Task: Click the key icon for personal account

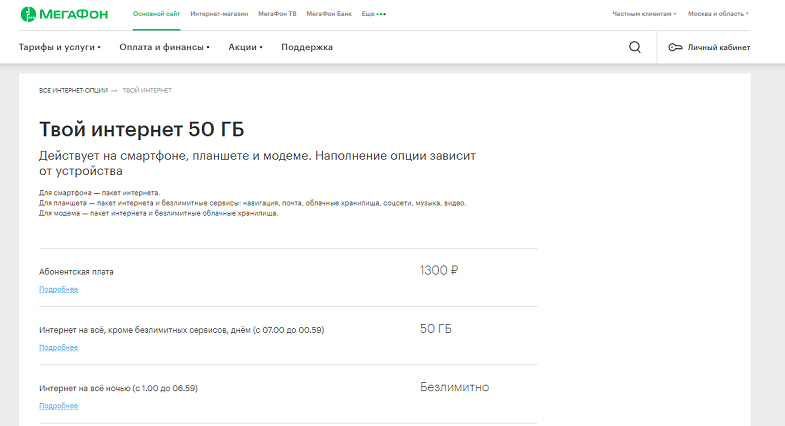Action: click(x=675, y=47)
